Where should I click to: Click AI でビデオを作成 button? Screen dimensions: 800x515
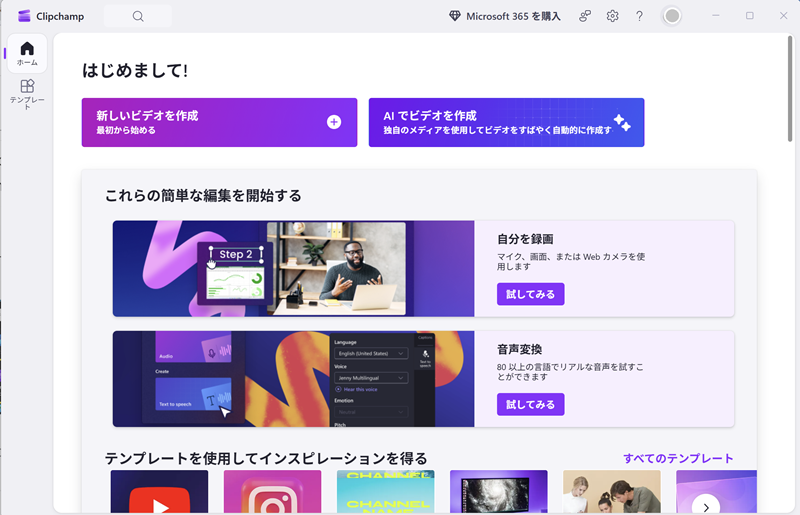coord(506,122)
